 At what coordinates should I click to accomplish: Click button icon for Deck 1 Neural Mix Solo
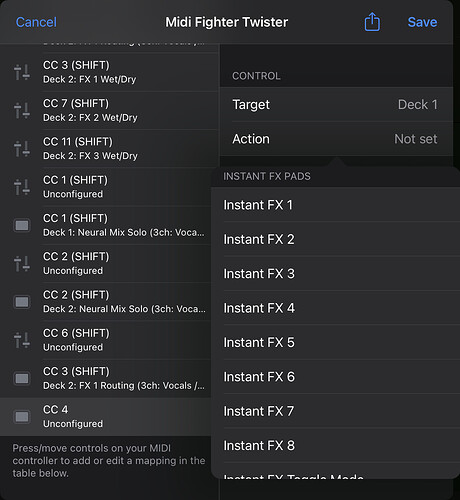22,225
